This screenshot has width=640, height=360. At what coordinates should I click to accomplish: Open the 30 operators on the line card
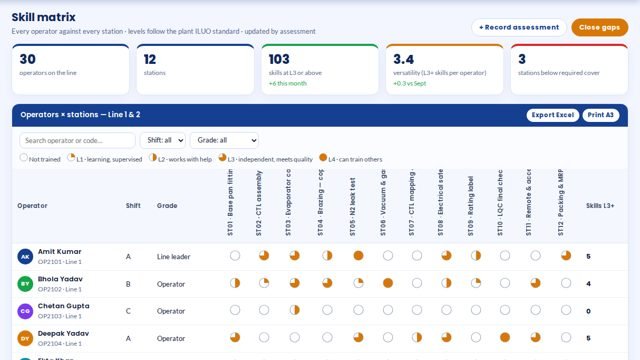coord(71,69)
